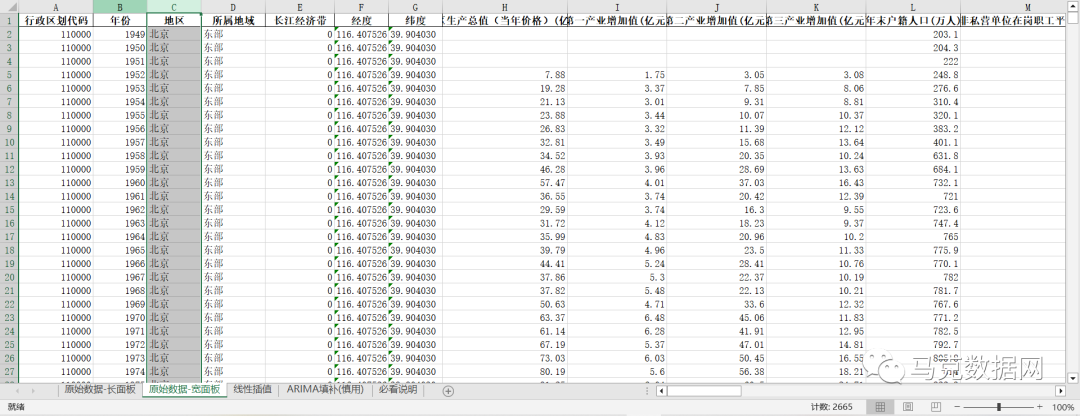
Task: Switch to Normal view in status bar
Action: pos(880,407)
